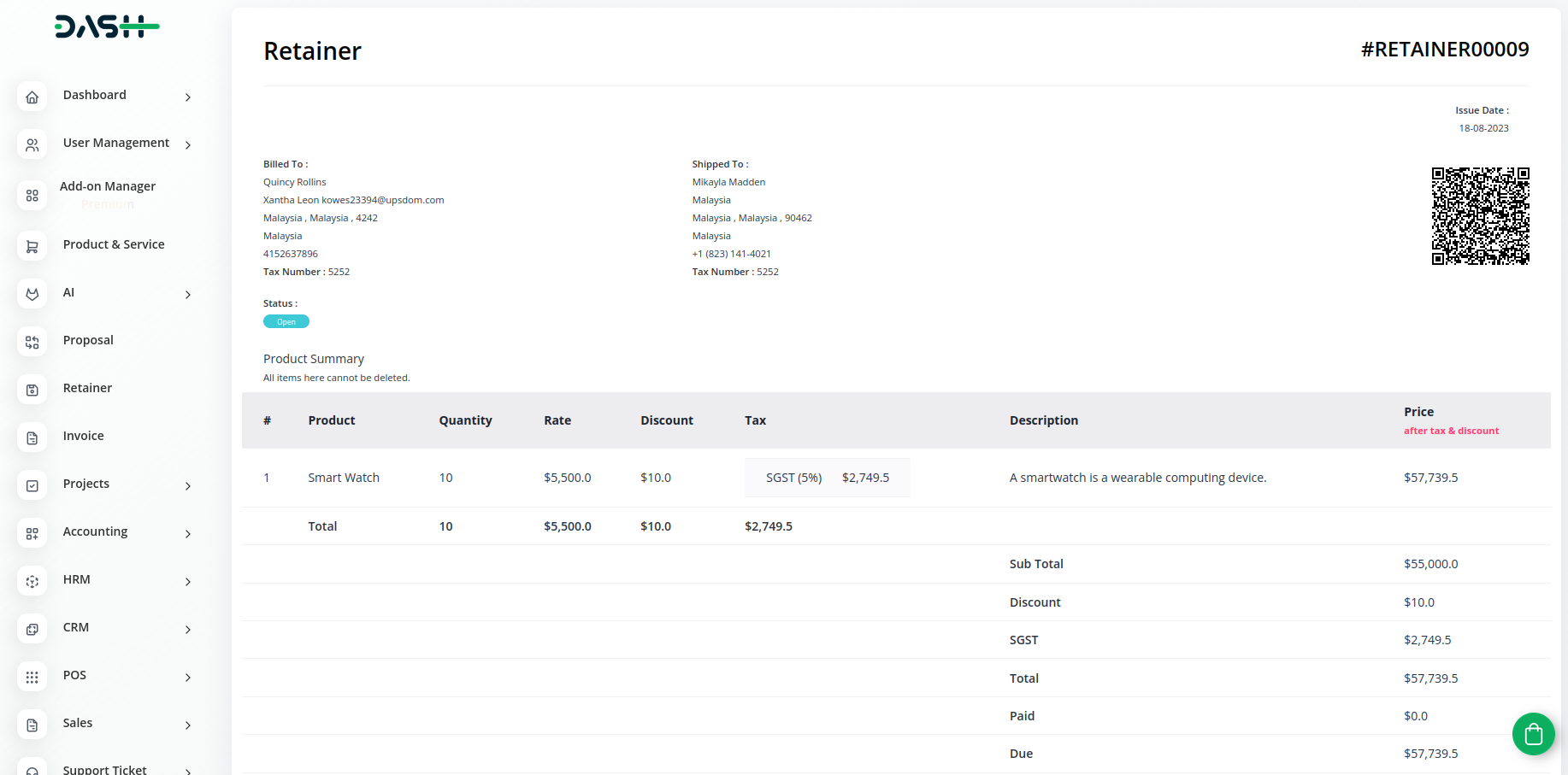The width and height of the screenshot is (1568, 775).
Task: Click the HRM sidebar icon
Action: click(x=32, y=582)
